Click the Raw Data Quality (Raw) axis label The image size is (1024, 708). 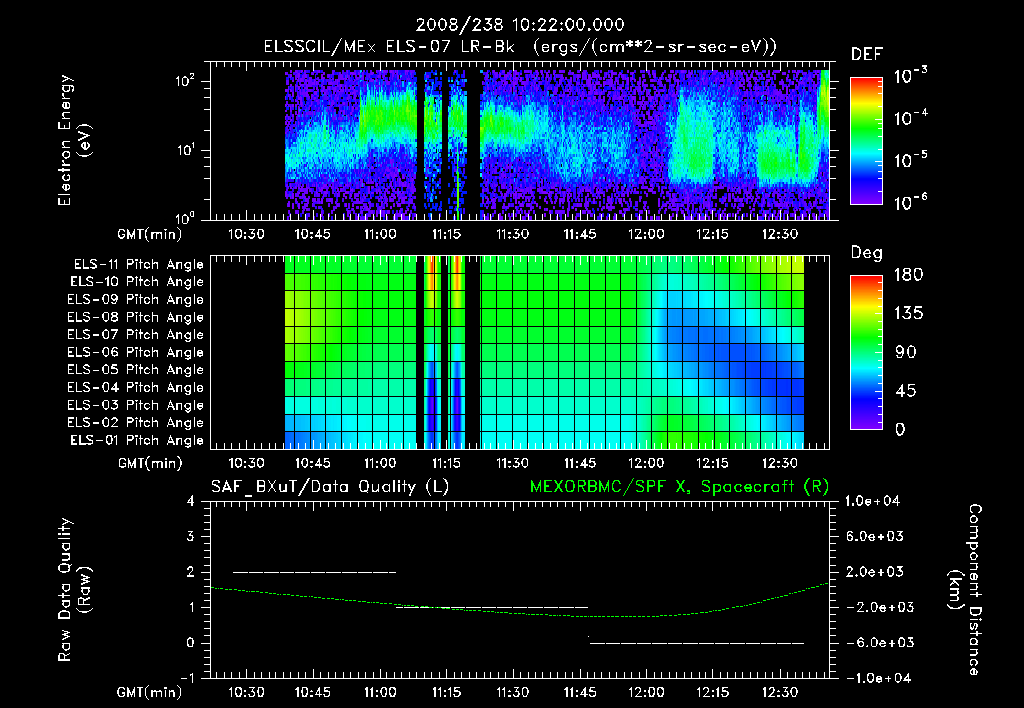[74, 590]
